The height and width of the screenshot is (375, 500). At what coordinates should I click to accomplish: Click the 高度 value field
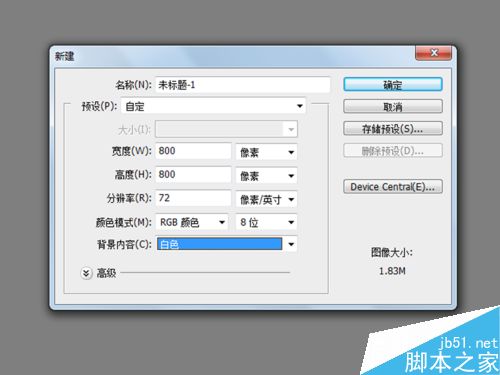pyautogui.click(x=193, y=174)
